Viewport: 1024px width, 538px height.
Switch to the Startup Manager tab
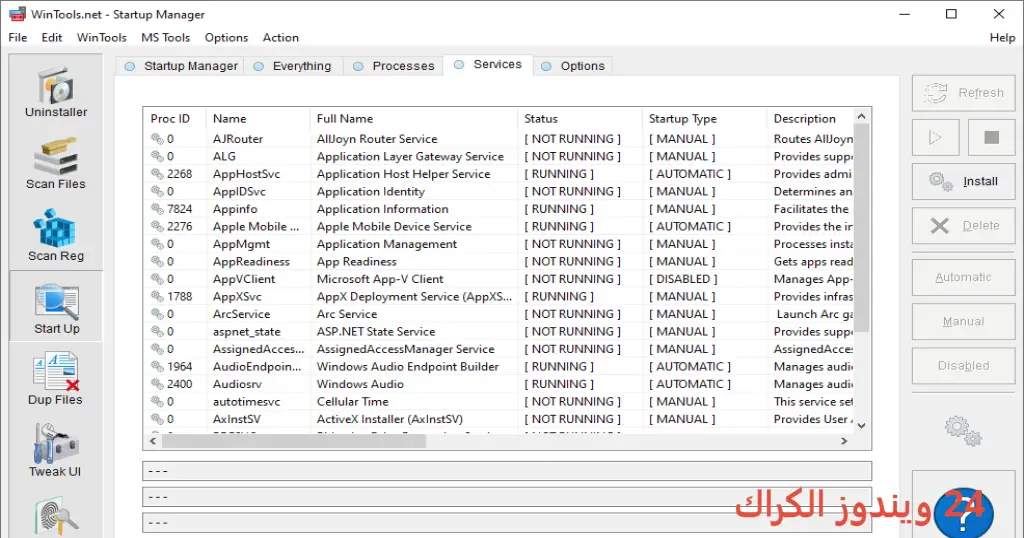[180, 66]
